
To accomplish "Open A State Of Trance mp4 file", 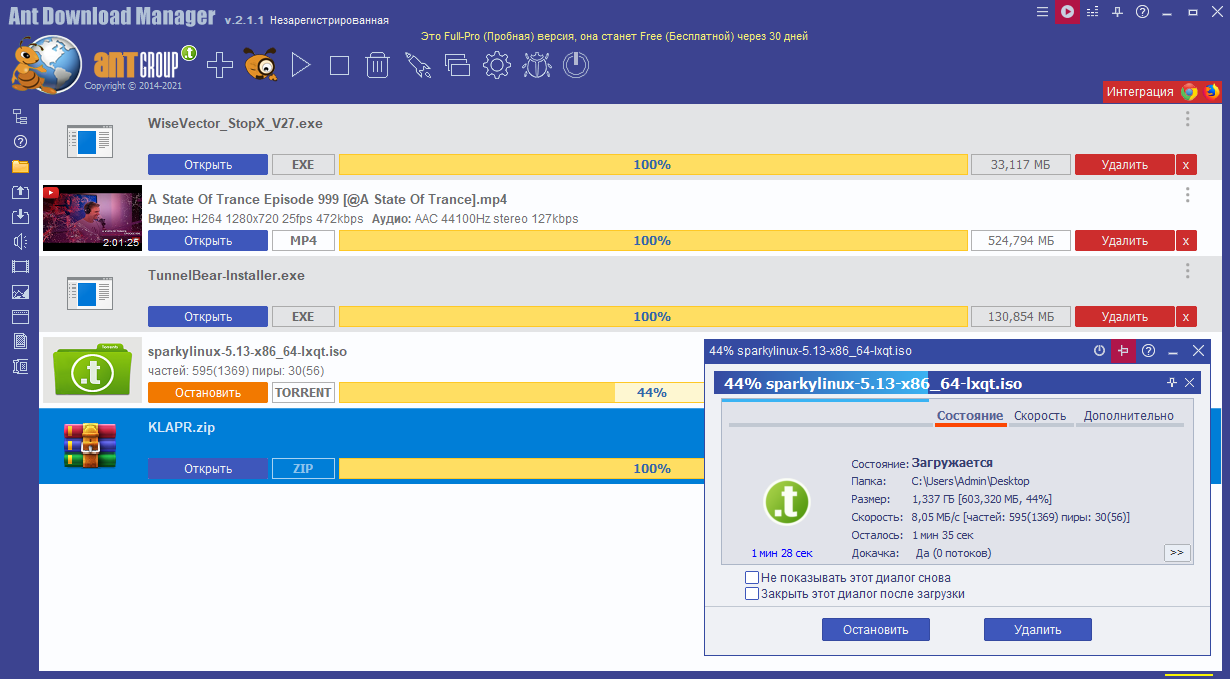I will click(x=208, y=241).
